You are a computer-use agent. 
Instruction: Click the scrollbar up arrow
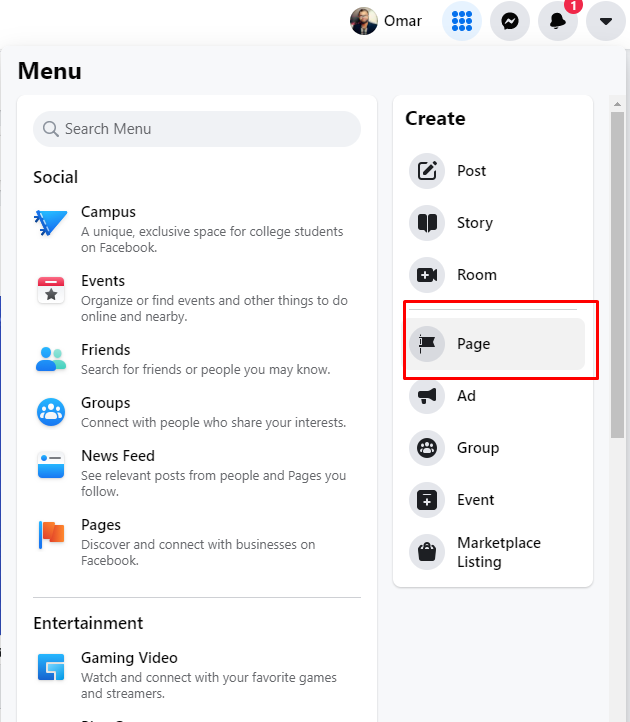617,105
